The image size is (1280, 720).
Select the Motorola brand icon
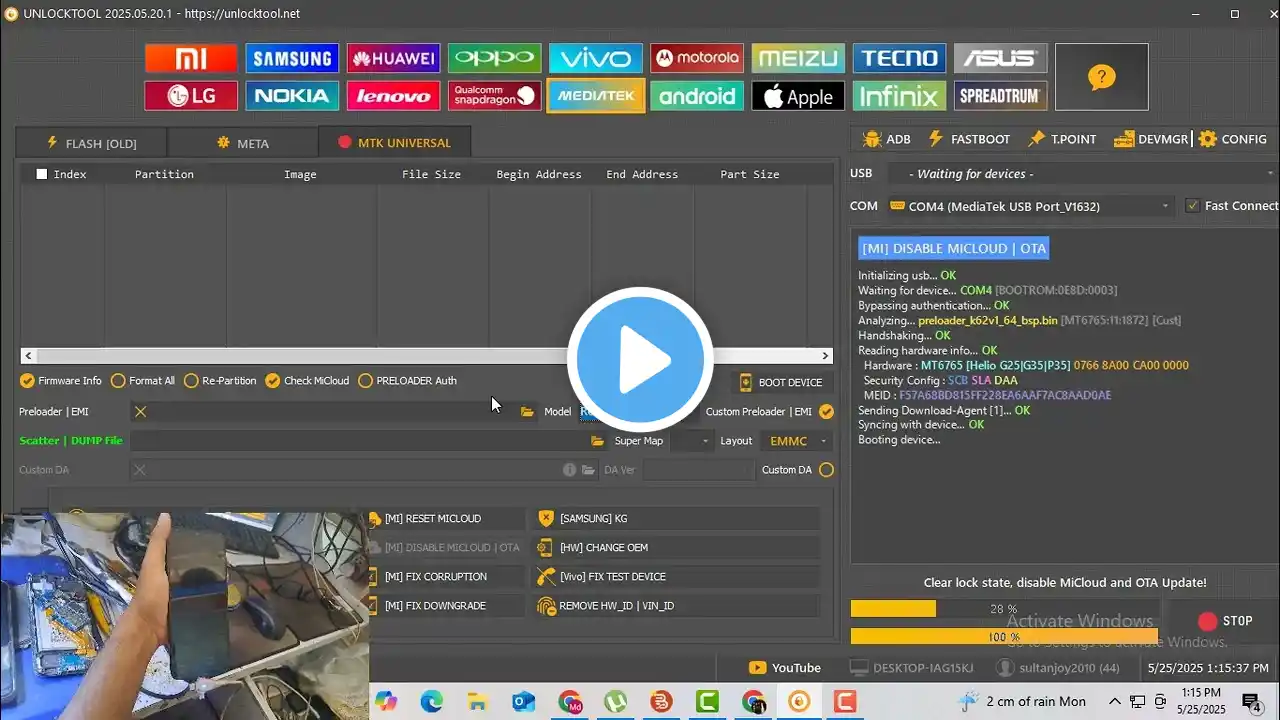(x=697, y=58)
